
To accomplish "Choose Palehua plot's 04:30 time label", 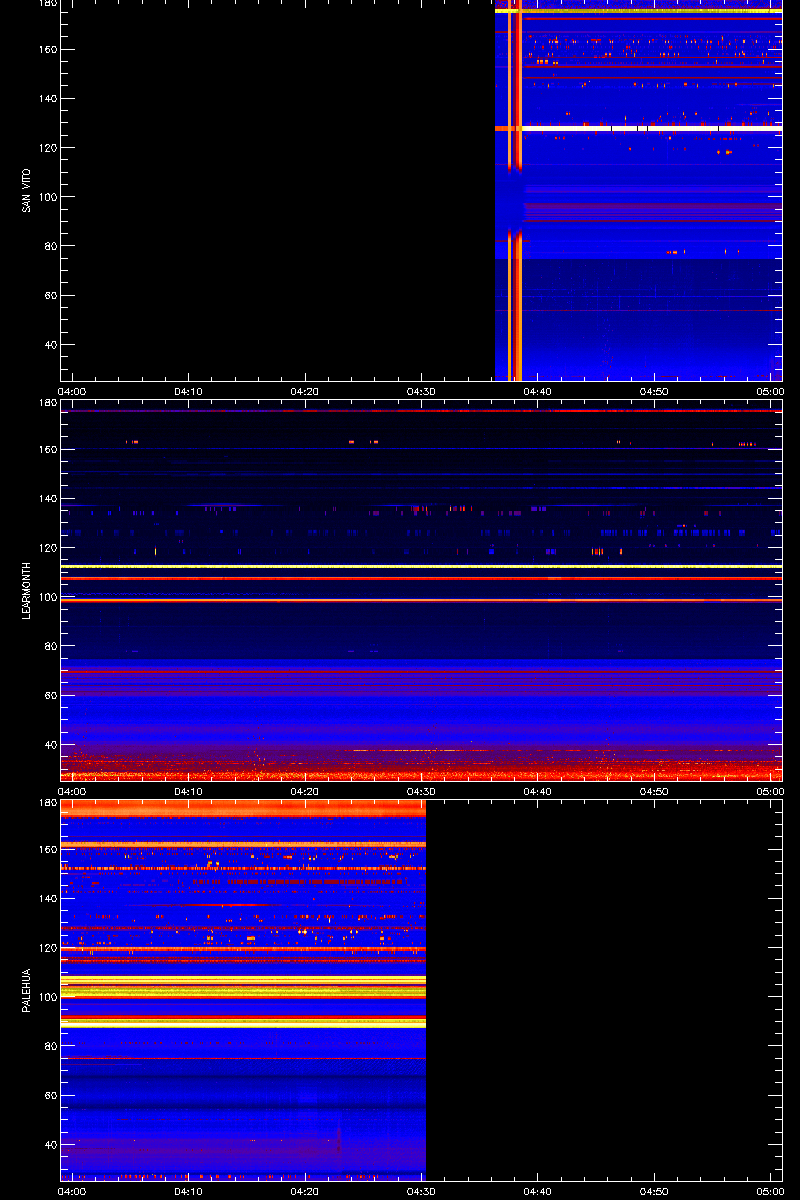I will [x=422, y=1191].
